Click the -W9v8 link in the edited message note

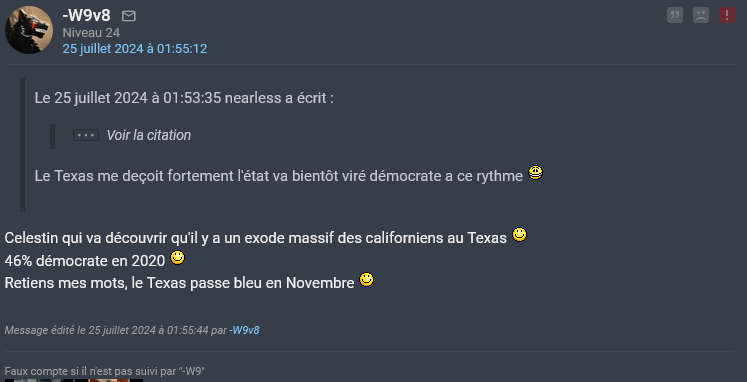click(244, 330)
